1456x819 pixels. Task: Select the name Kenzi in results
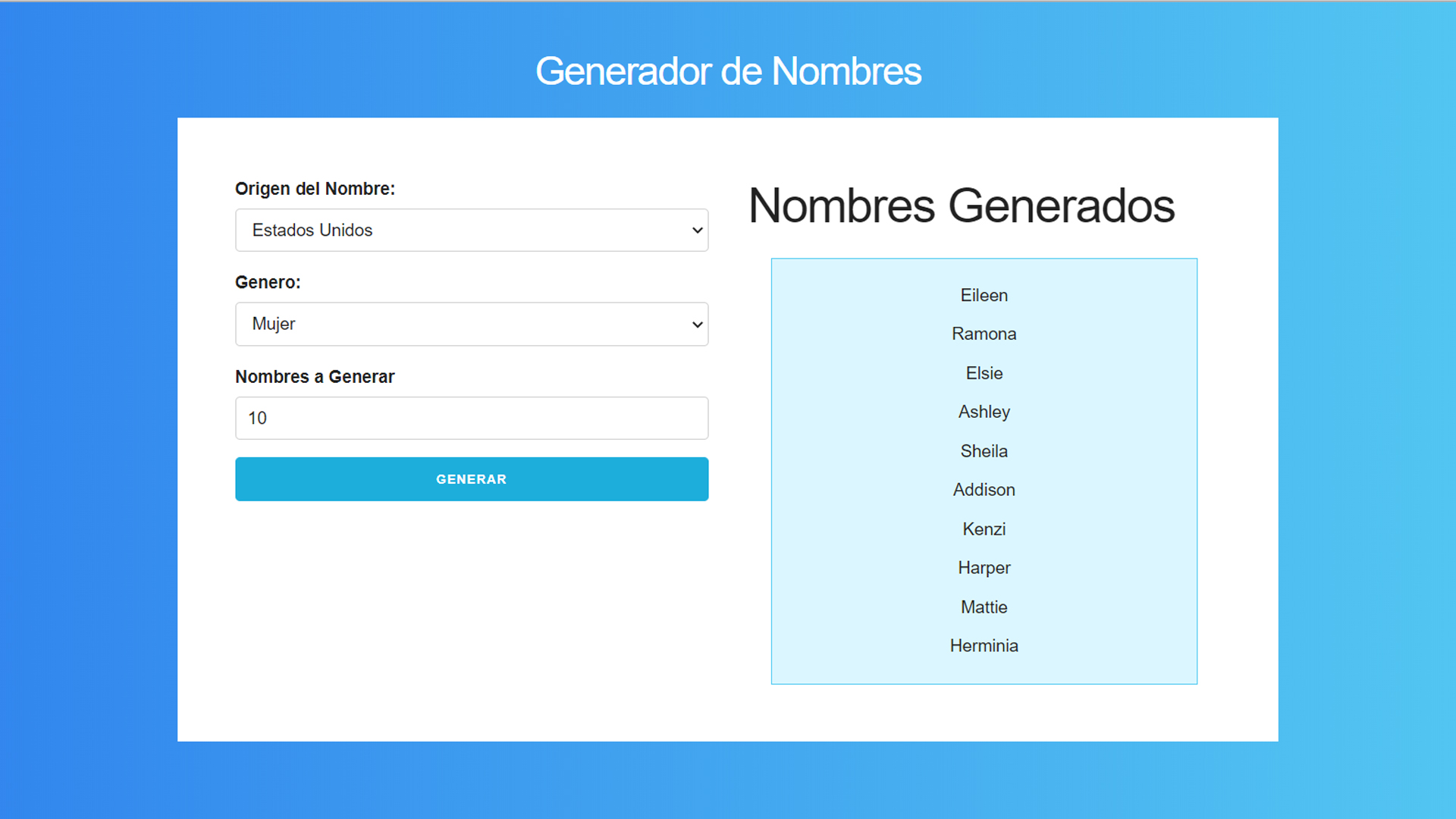click(x=984, y=529)
